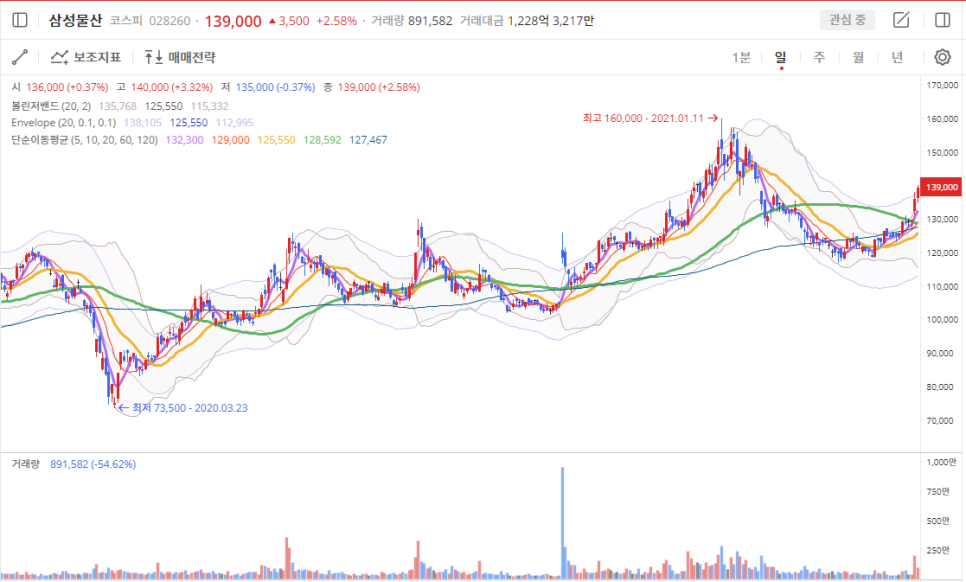Click the tallest blue volume bar
966x582 pixels.
pyautogui.click(x=562, y=522)
